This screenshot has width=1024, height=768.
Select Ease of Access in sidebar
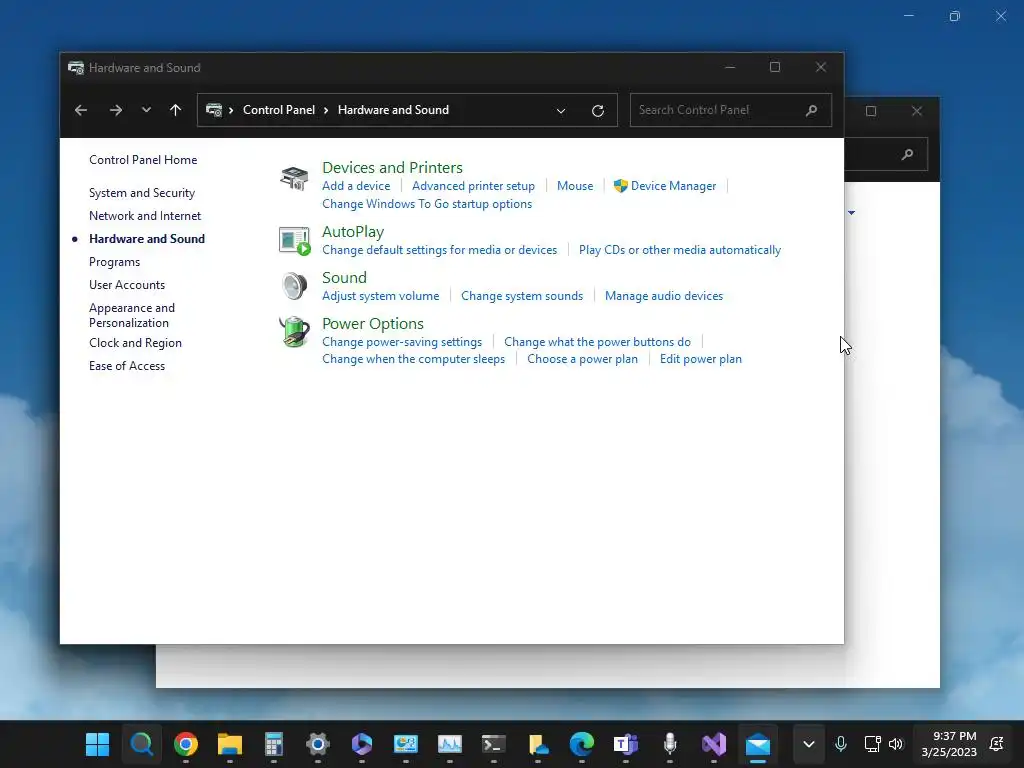tap(127, 366)
